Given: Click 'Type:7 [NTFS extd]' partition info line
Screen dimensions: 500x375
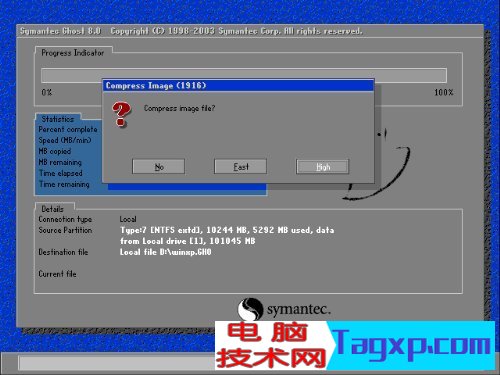Looking at the screenshot, I should (x=227, y=230).
